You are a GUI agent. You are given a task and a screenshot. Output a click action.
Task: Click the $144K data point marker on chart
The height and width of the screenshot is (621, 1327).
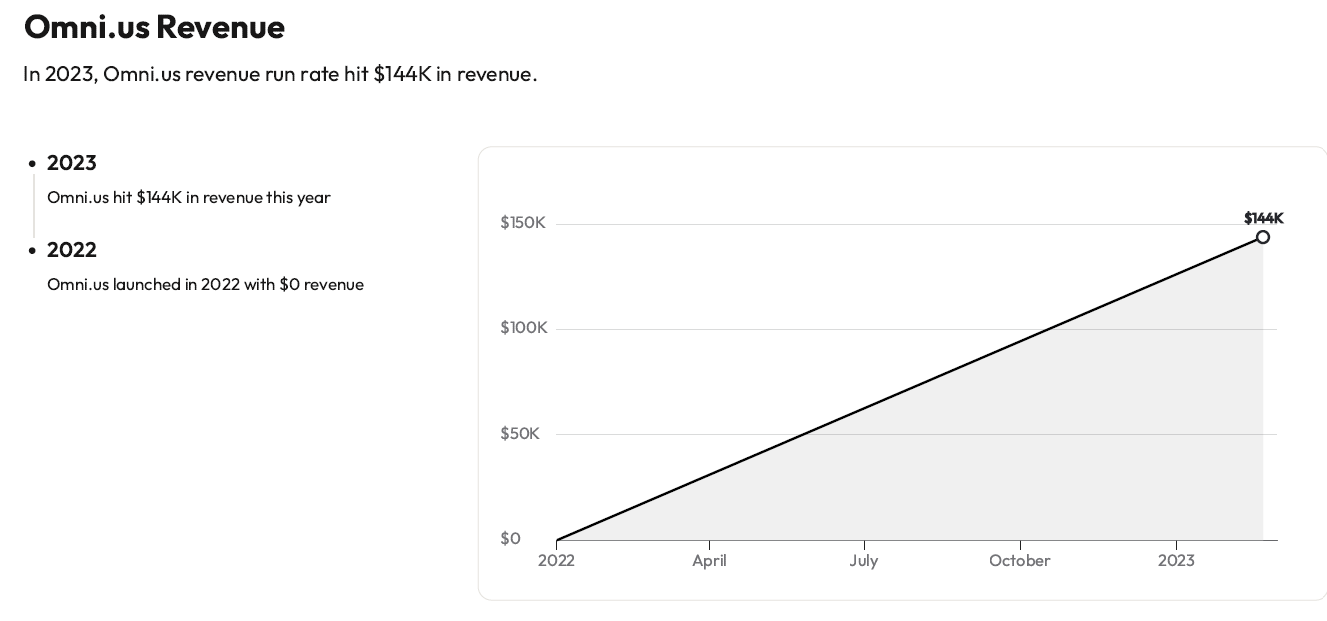pos(1263,237)
